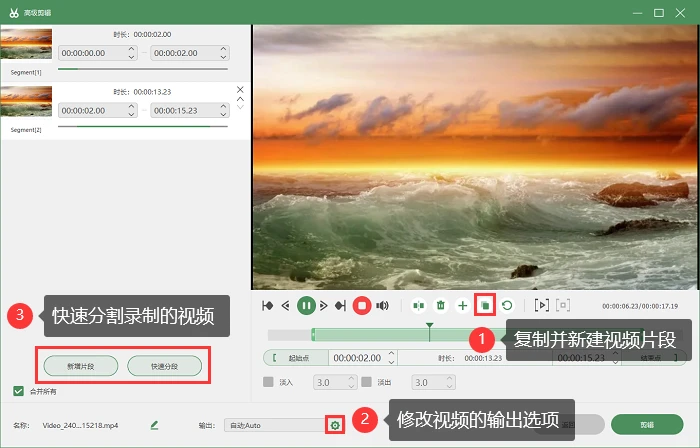Open output settings gear icon
This screenshot has width=700, height=448.
pyautogui.click(x=335, y=425)
